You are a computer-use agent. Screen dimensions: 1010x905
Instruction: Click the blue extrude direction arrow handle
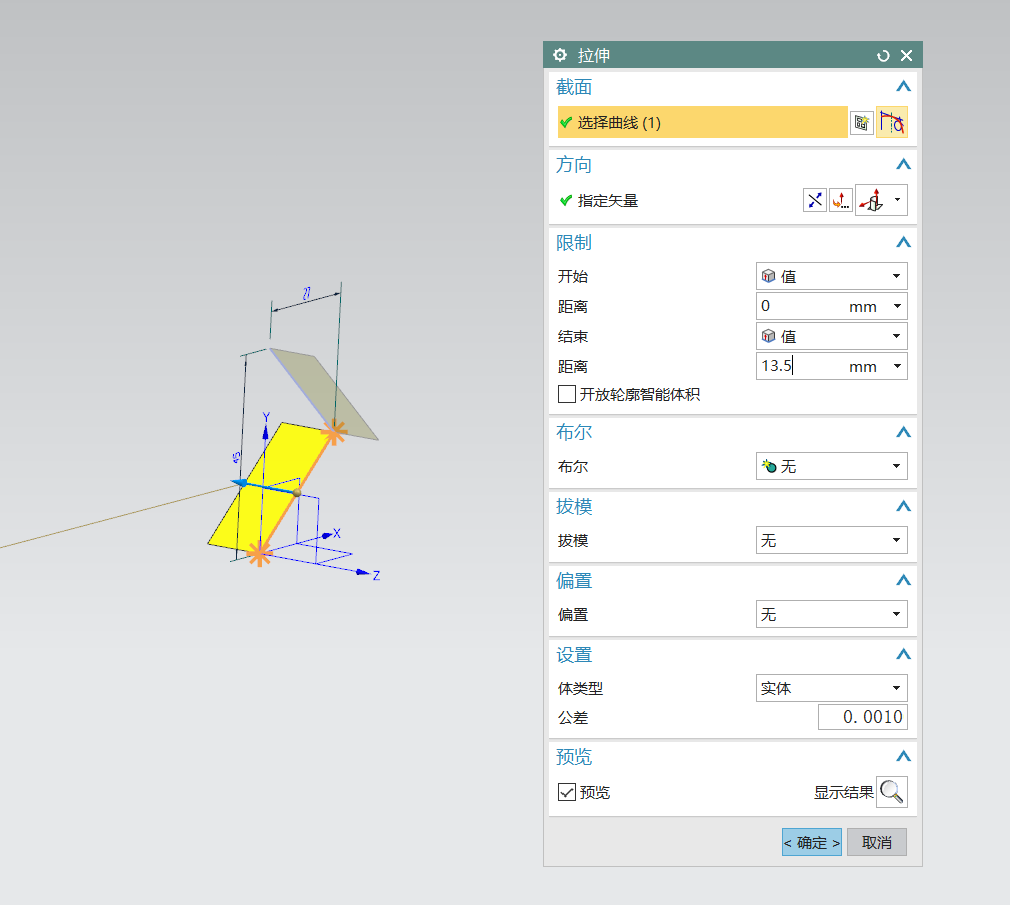coord(240,483)
